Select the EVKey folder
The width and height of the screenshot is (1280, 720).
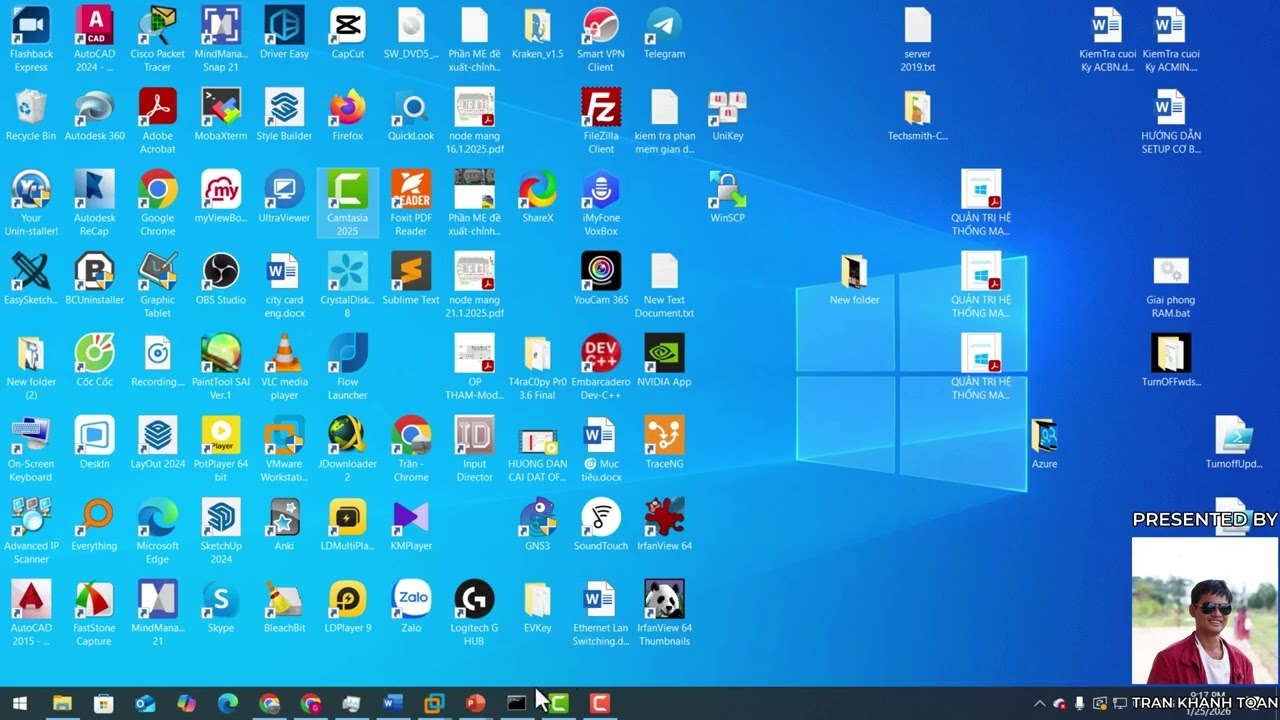click(537, 607)
